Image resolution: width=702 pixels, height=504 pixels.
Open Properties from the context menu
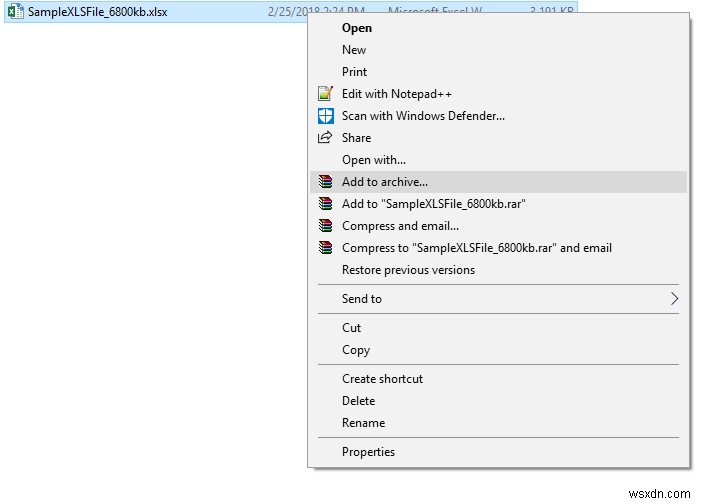[368, 452]
